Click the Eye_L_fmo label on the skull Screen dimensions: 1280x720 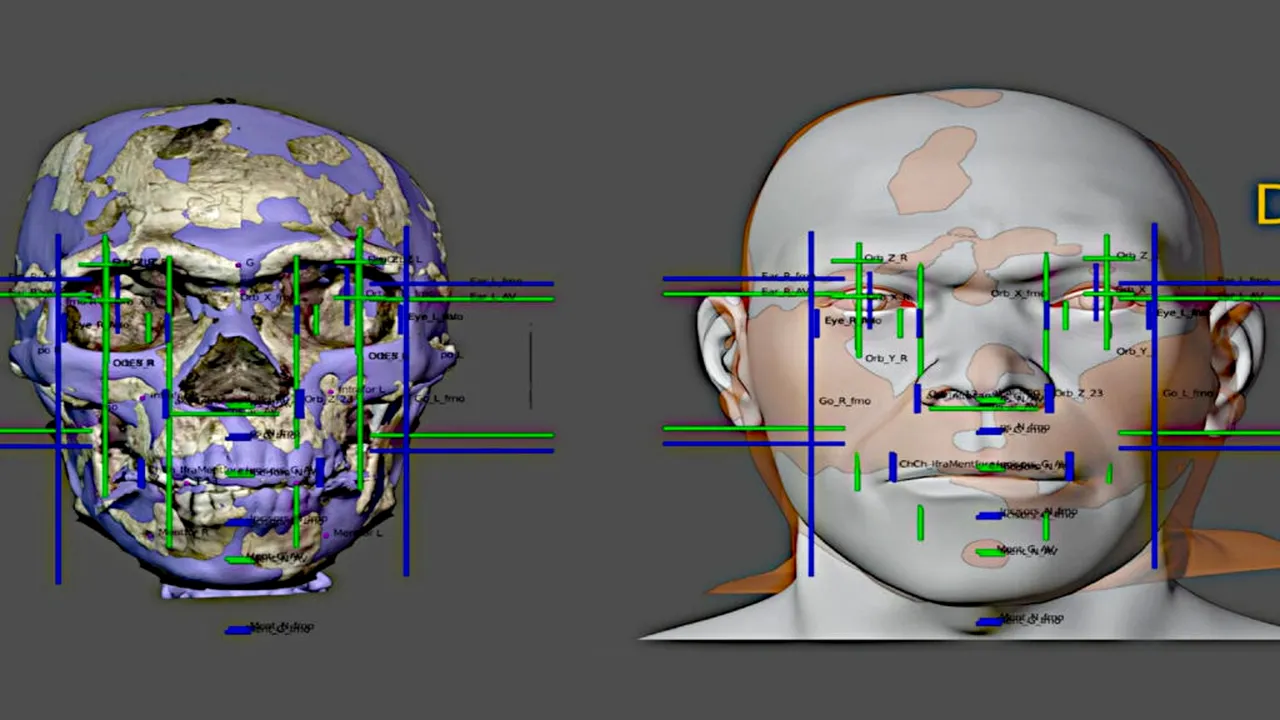pyautogui.click(x=436, y=317)
